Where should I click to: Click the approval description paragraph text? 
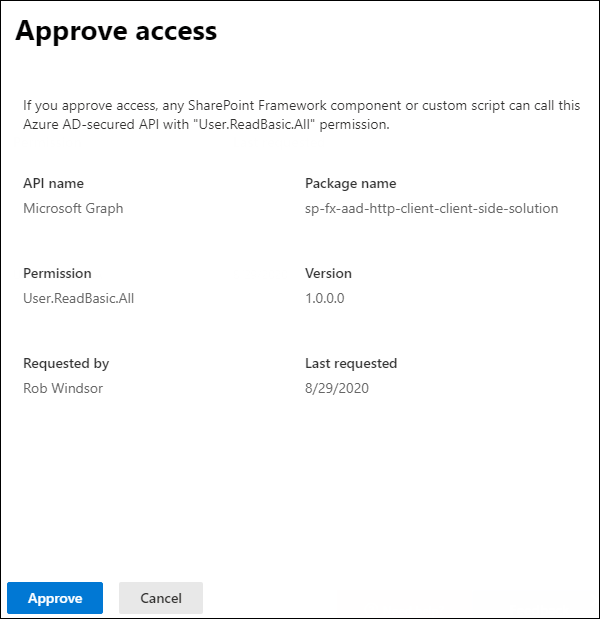302,115
